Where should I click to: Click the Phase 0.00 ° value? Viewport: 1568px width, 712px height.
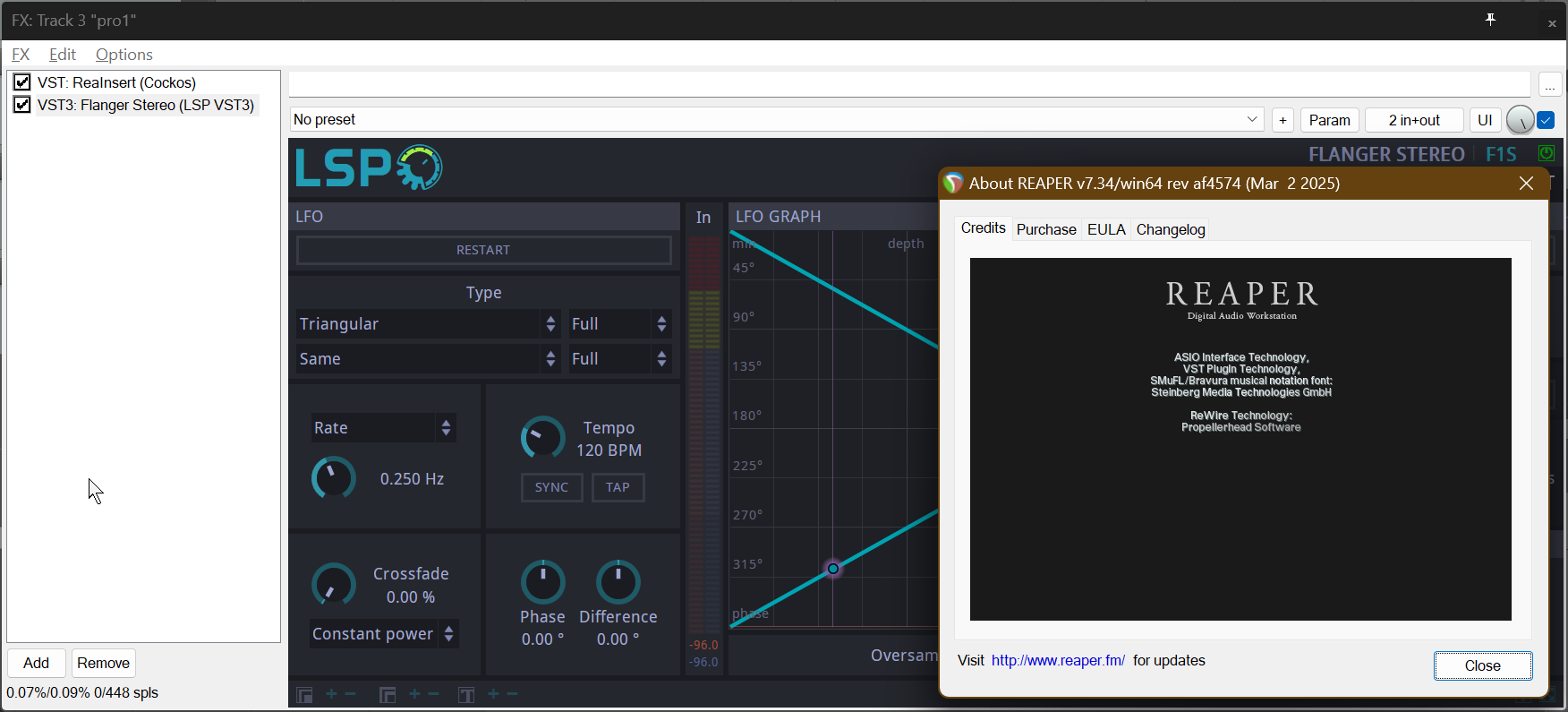point(543,639)
